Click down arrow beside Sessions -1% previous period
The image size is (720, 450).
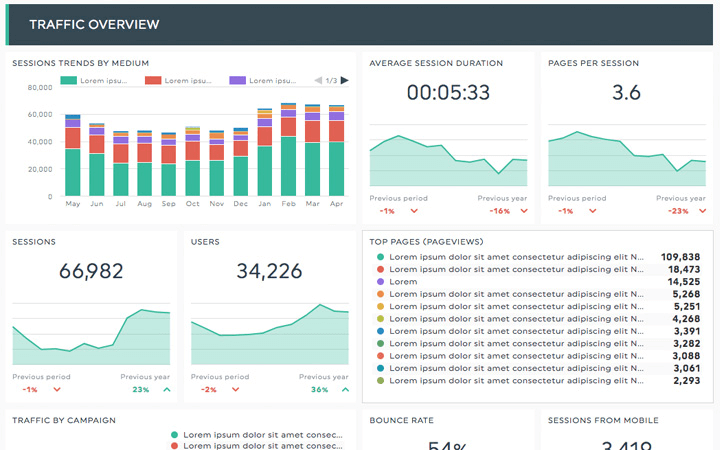click(x=56, y=390)
